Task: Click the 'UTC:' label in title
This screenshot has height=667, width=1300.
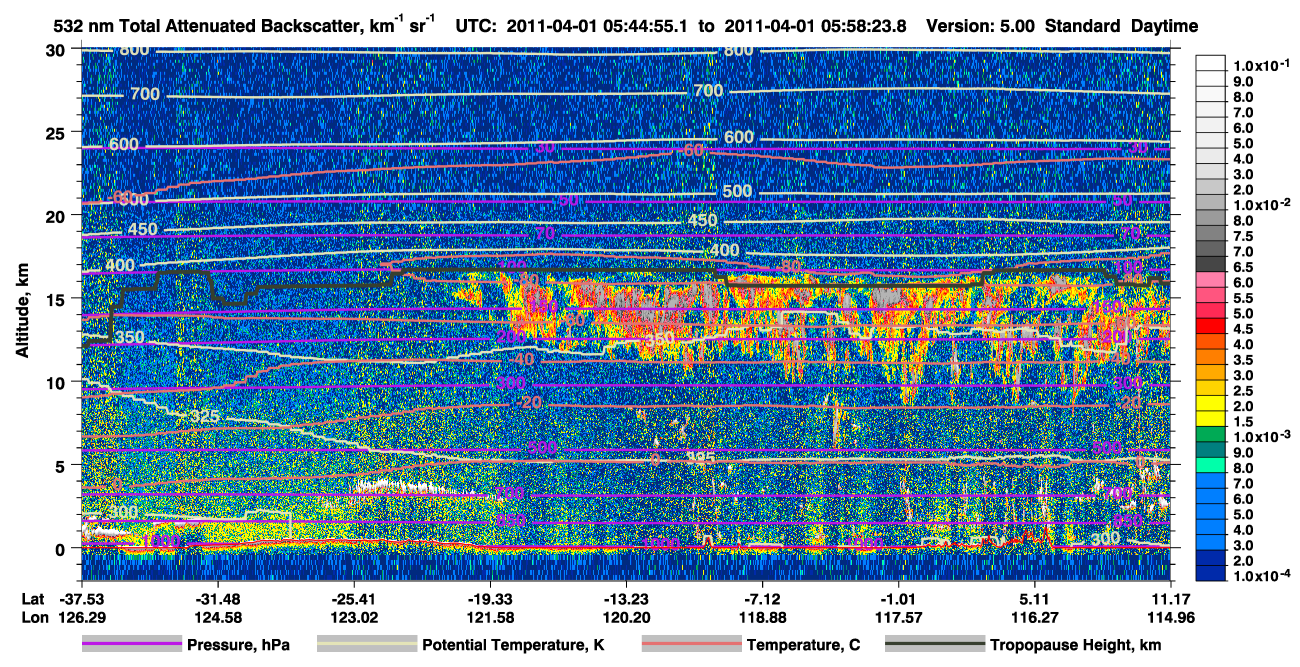Action: tap(477, 27)
